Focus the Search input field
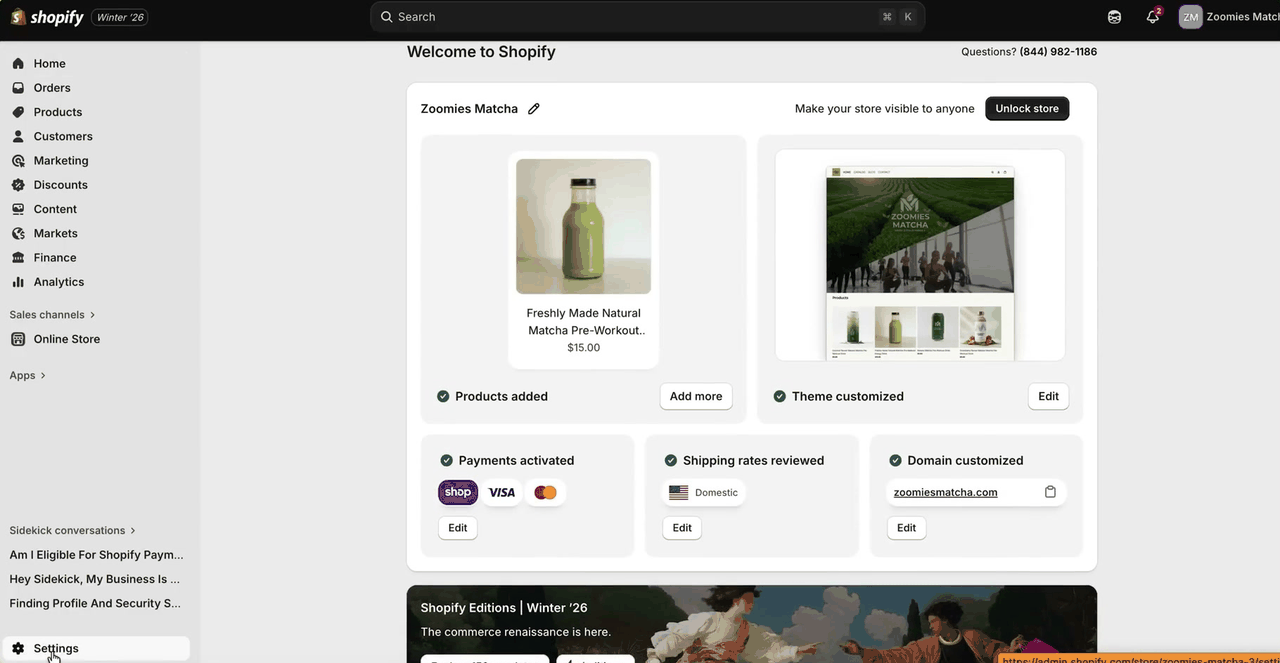This screenshot has height=663, width=1280. coord(647,17)
